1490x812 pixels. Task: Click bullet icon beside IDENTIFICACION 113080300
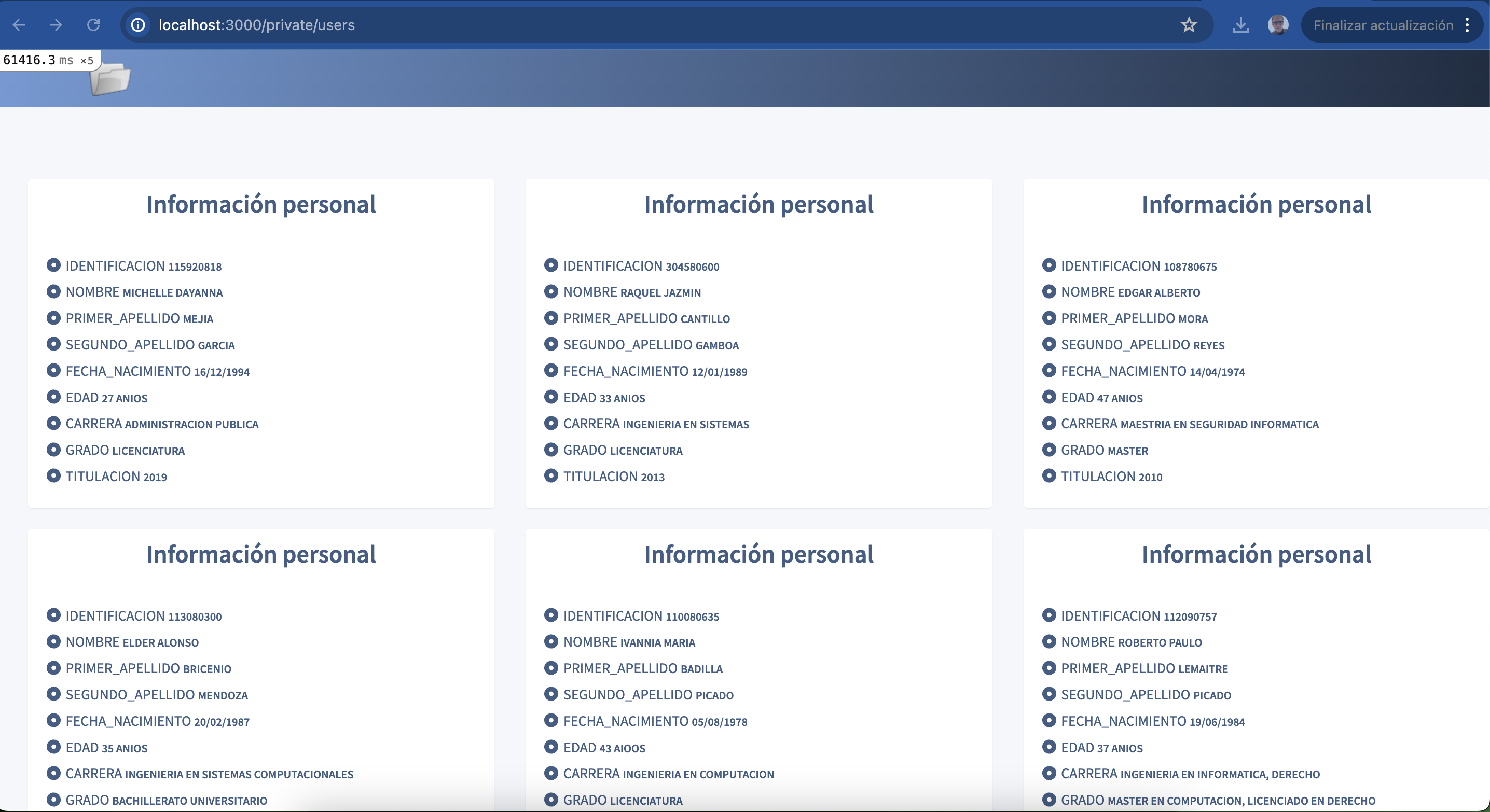(x=53, y=615)
